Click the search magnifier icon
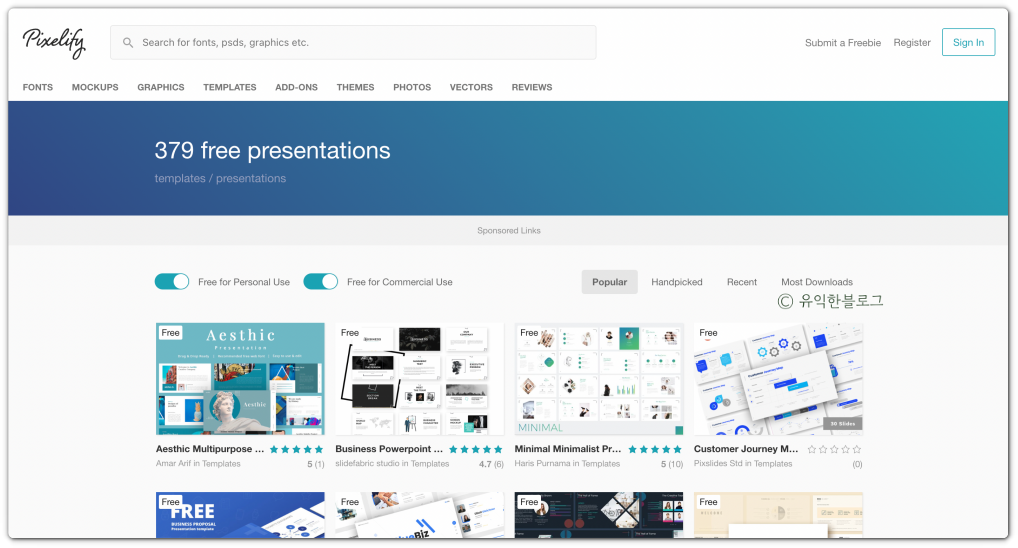Viewport: 1018px width, 548px height. coord(128,43)
